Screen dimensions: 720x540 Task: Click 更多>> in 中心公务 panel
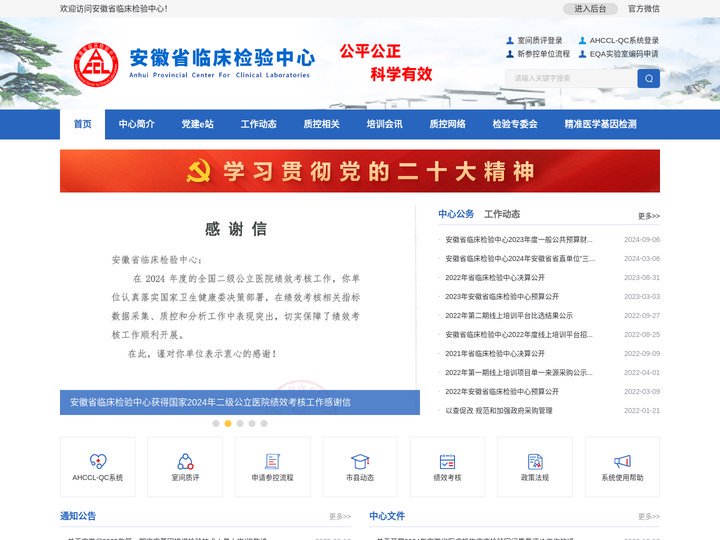(648, 216)
